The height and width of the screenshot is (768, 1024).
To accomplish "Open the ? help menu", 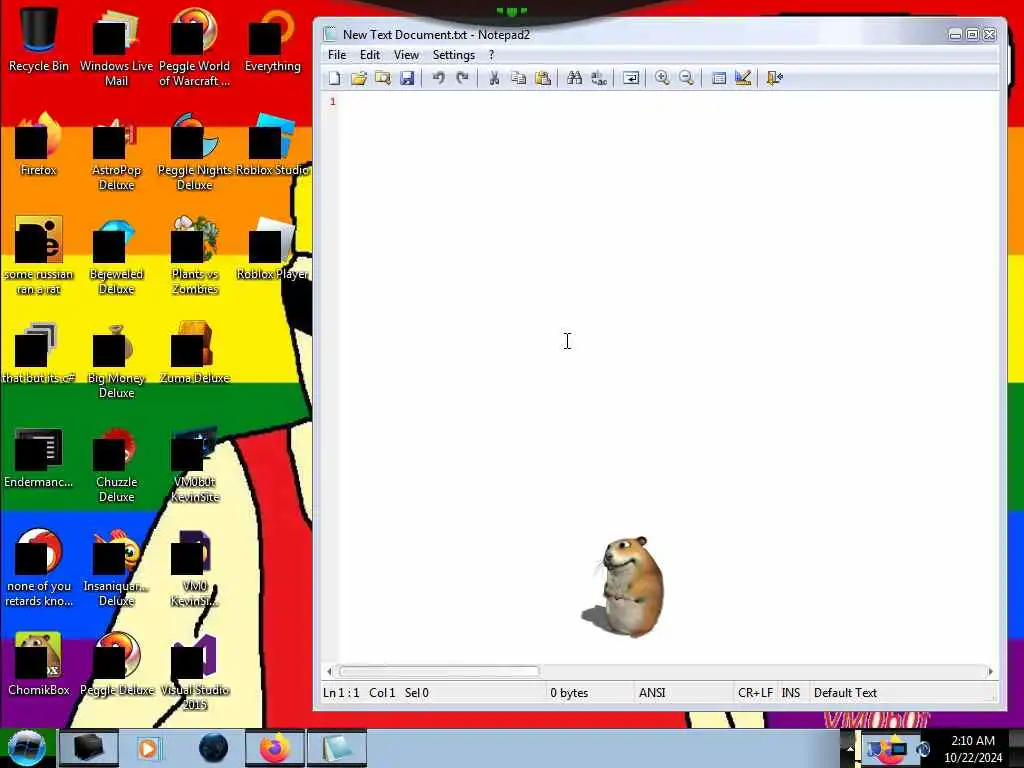I will 492,55.
